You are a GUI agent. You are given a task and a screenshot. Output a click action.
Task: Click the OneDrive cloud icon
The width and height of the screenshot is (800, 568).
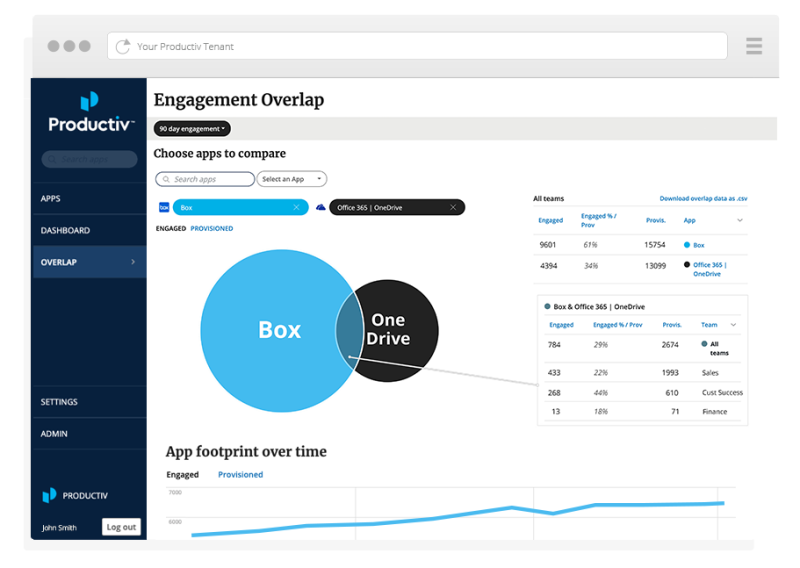click(320, 207)
